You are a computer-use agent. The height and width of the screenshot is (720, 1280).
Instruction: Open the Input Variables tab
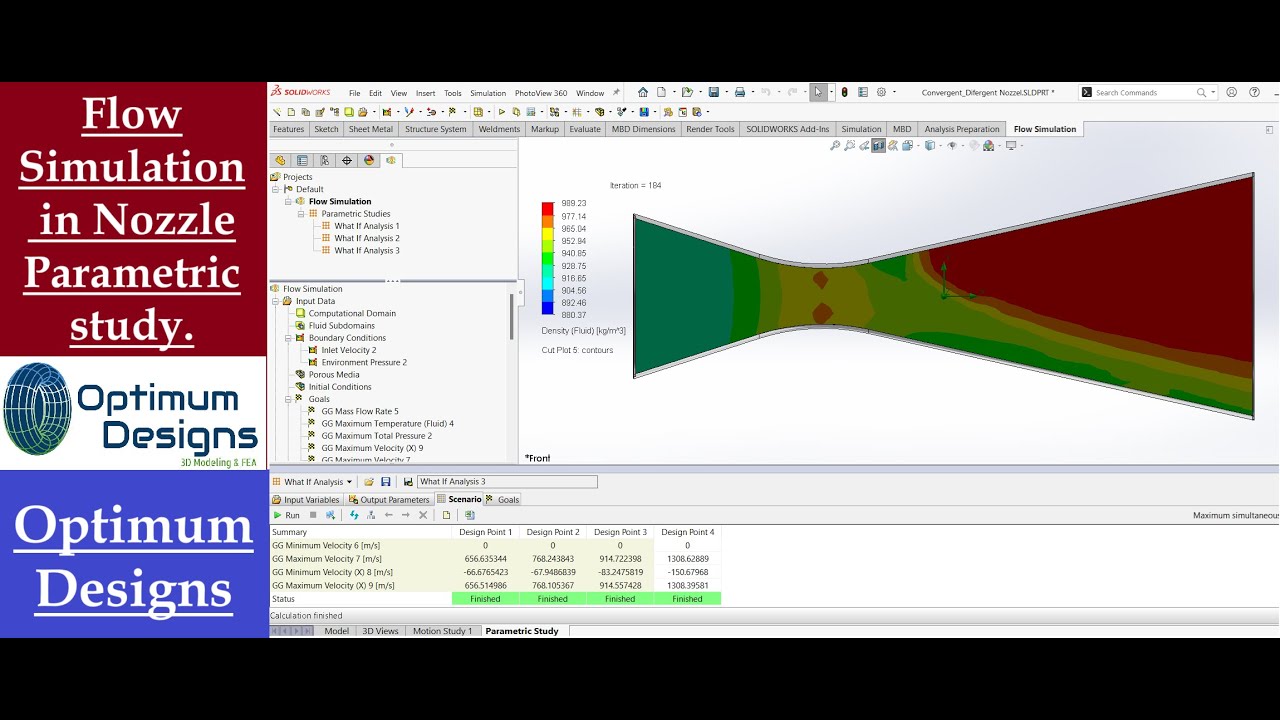(x=306, y=499)
